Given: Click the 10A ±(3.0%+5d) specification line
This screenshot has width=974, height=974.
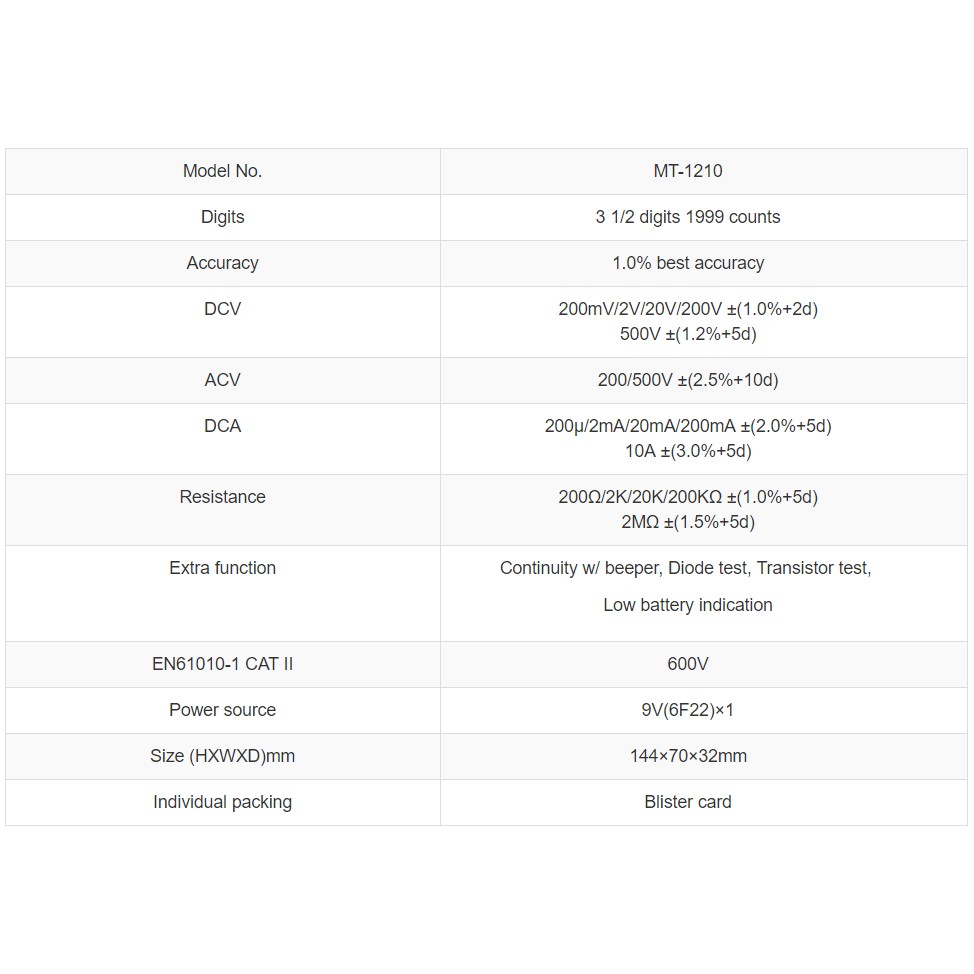Looking at the screenshot, I should click(x=688, y=451).
